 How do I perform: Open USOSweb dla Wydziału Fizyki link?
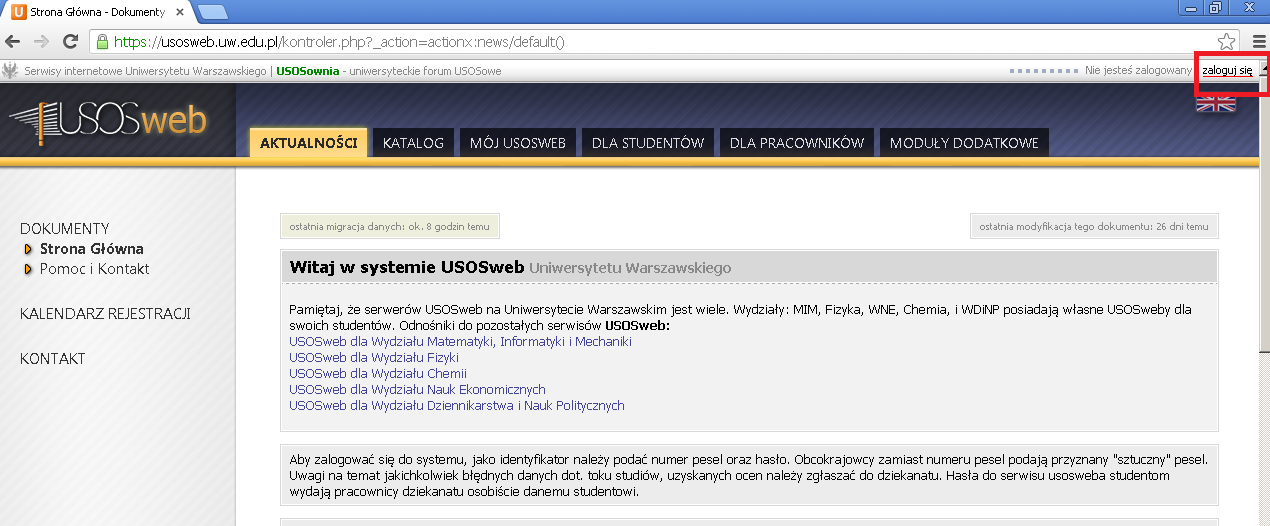(x=374, y=358)
